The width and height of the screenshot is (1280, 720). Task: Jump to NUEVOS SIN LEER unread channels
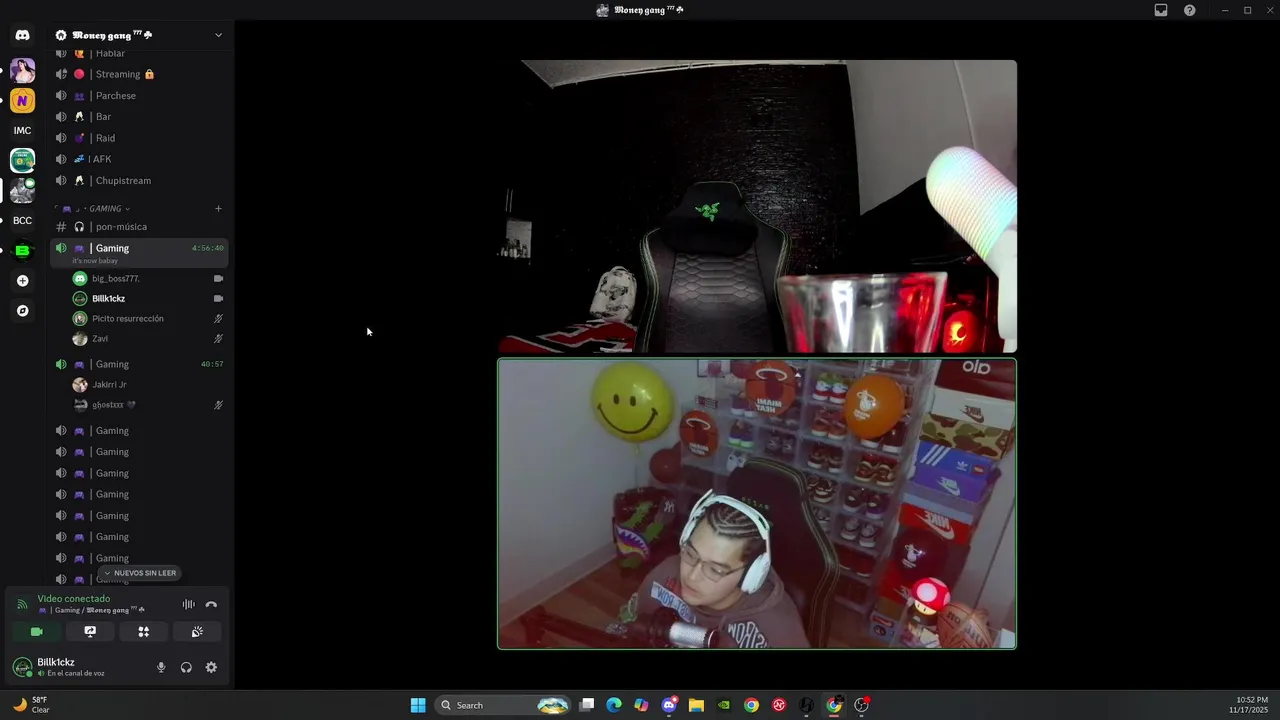[x=140, y=573]
